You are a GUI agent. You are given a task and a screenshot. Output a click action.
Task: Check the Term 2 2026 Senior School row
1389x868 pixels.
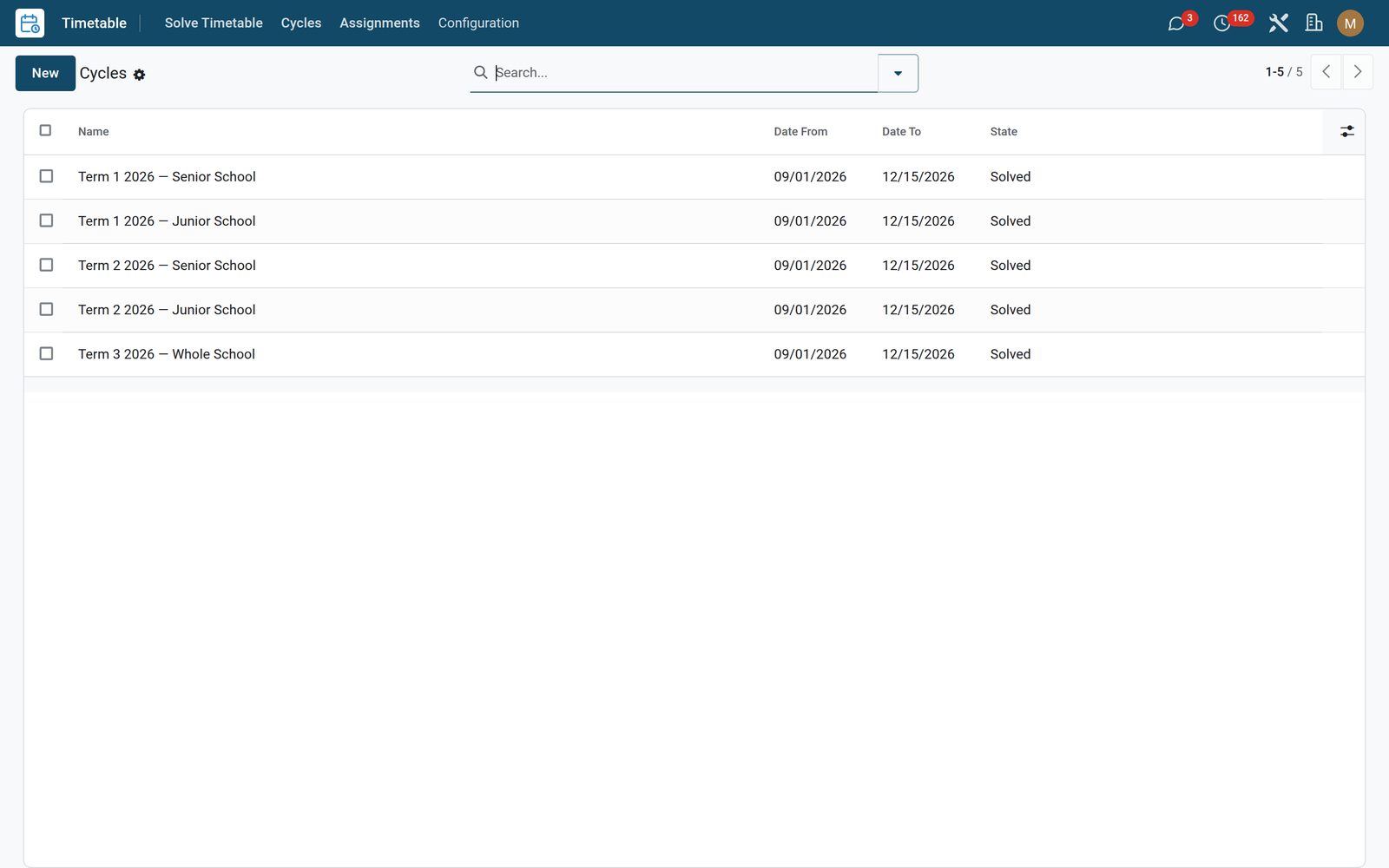tap(46, 265)
